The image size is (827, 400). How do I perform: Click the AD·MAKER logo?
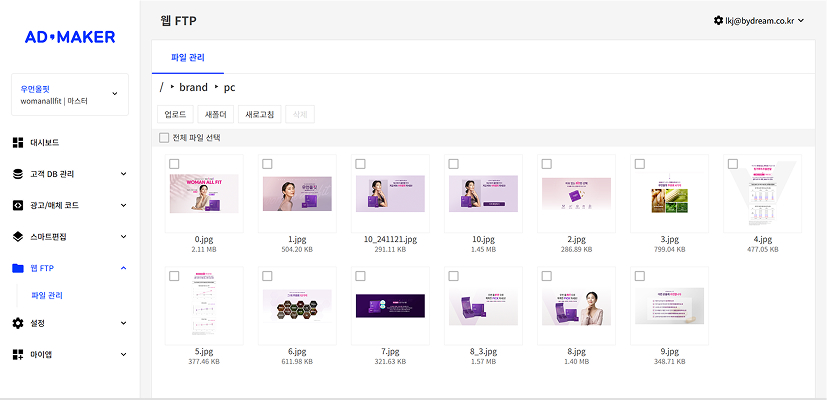click(x=70, y=37)
